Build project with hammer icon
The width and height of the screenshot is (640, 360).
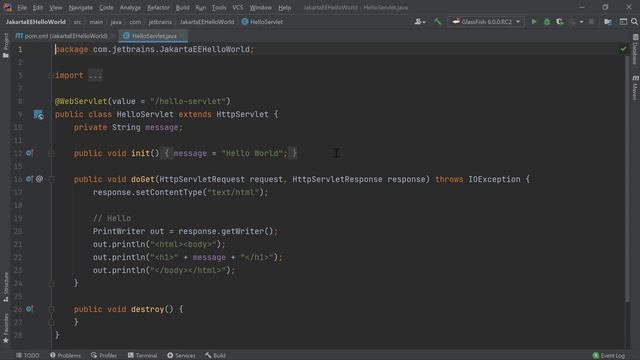click(x=437, y=22)
